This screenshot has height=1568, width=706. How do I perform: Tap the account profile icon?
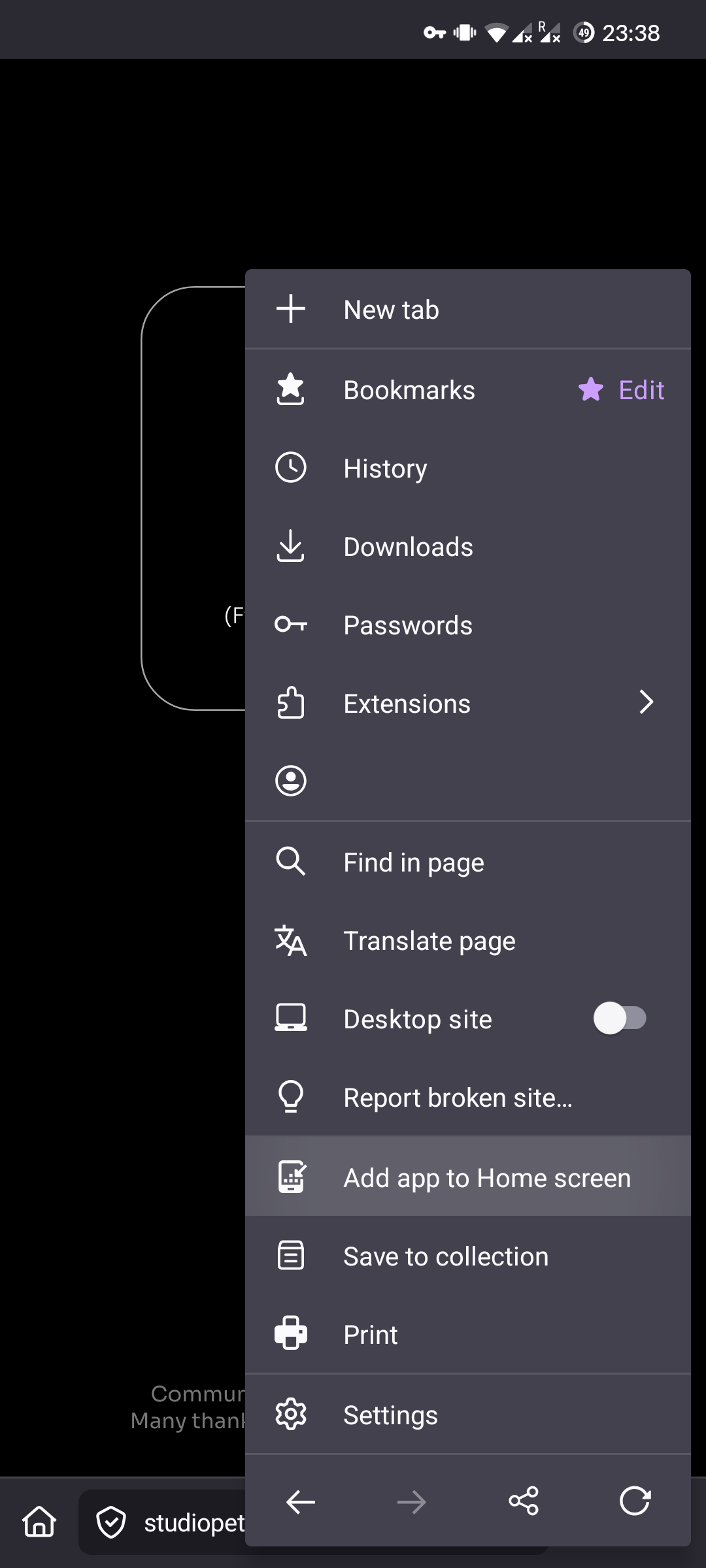[x=291, y=781]
